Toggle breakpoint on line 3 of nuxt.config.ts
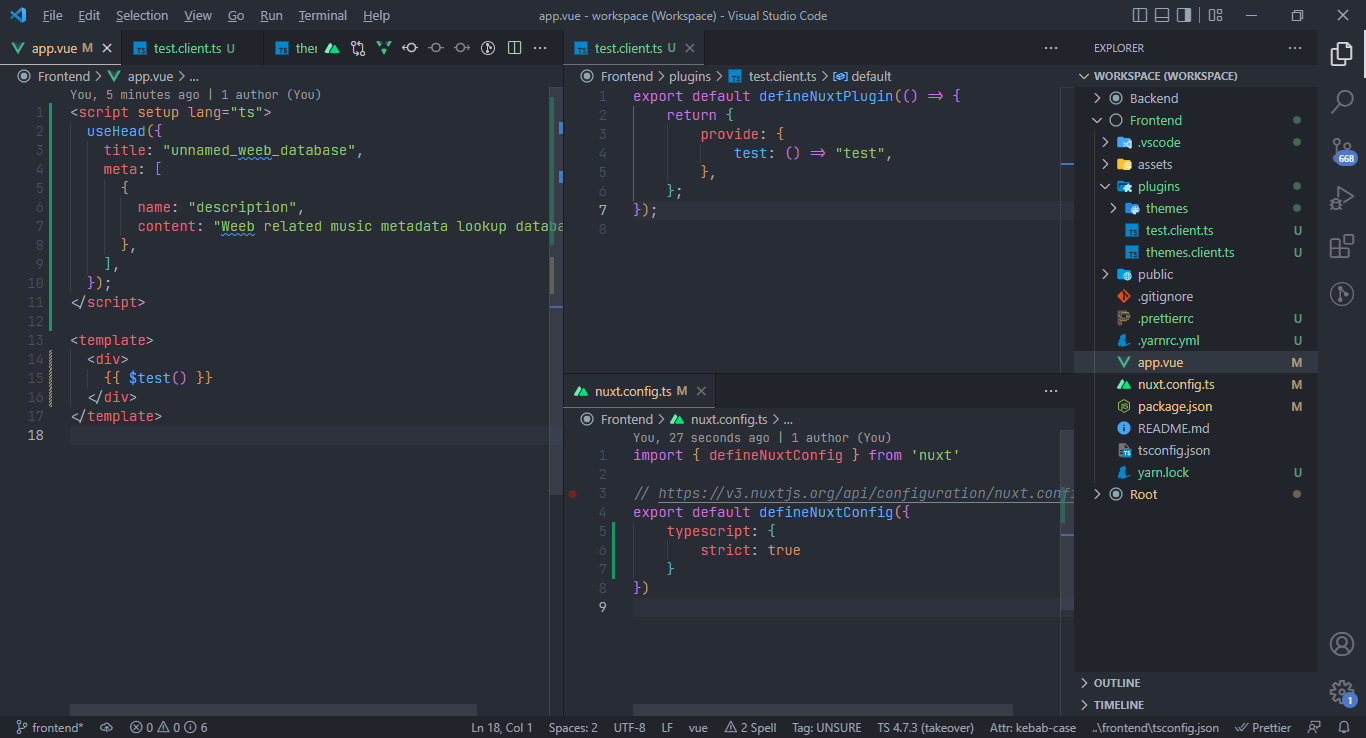 [573, 493]
